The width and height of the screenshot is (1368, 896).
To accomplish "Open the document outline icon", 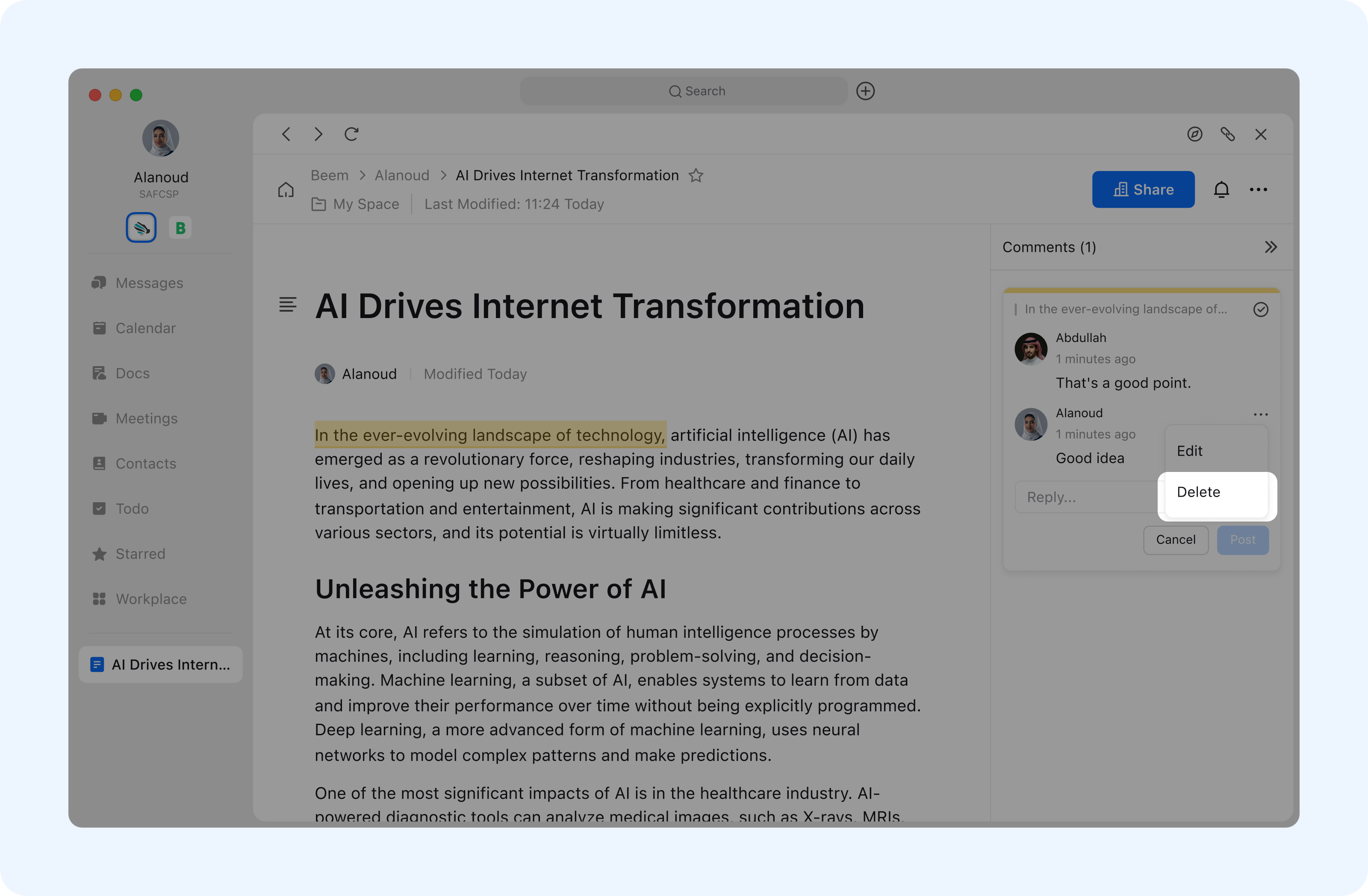I will [288, 305].
